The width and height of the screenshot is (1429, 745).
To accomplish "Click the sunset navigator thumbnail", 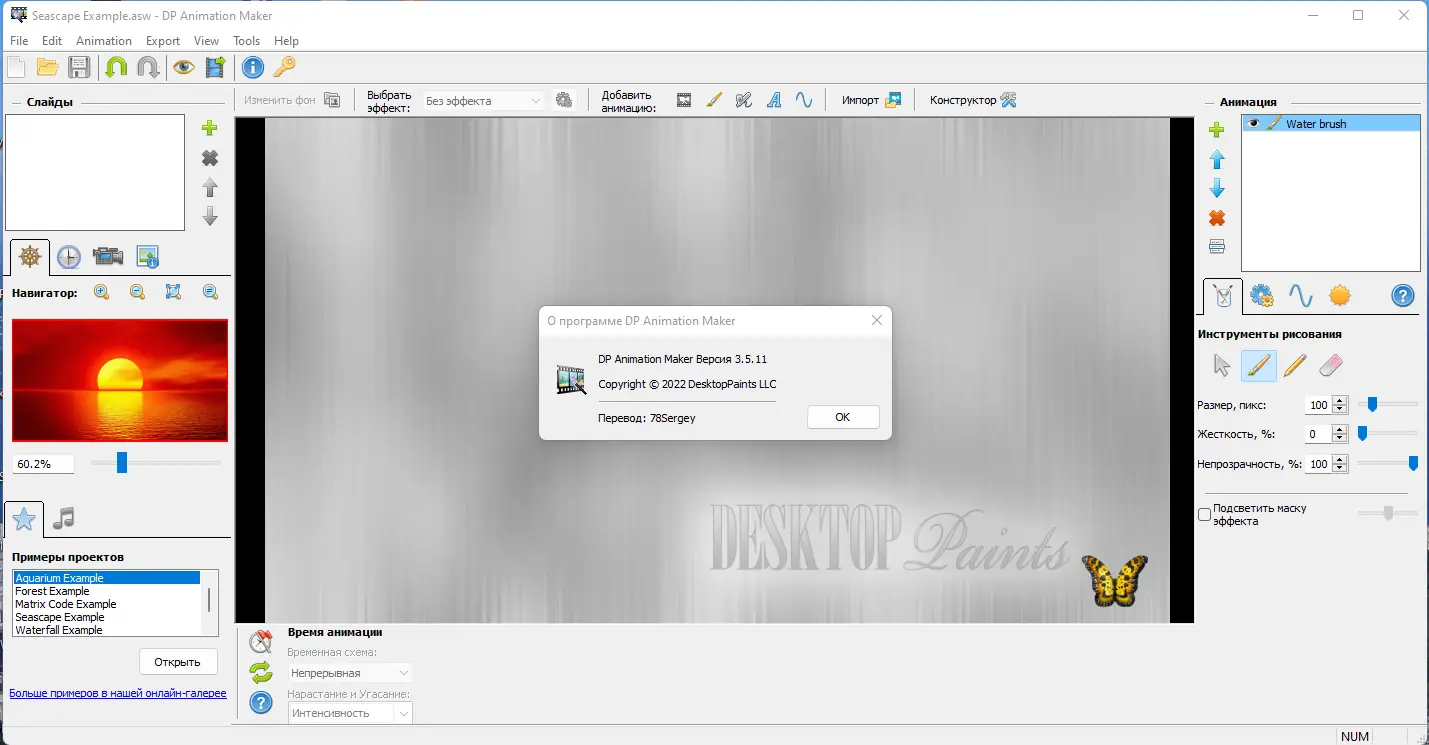I will click(120, 380).
